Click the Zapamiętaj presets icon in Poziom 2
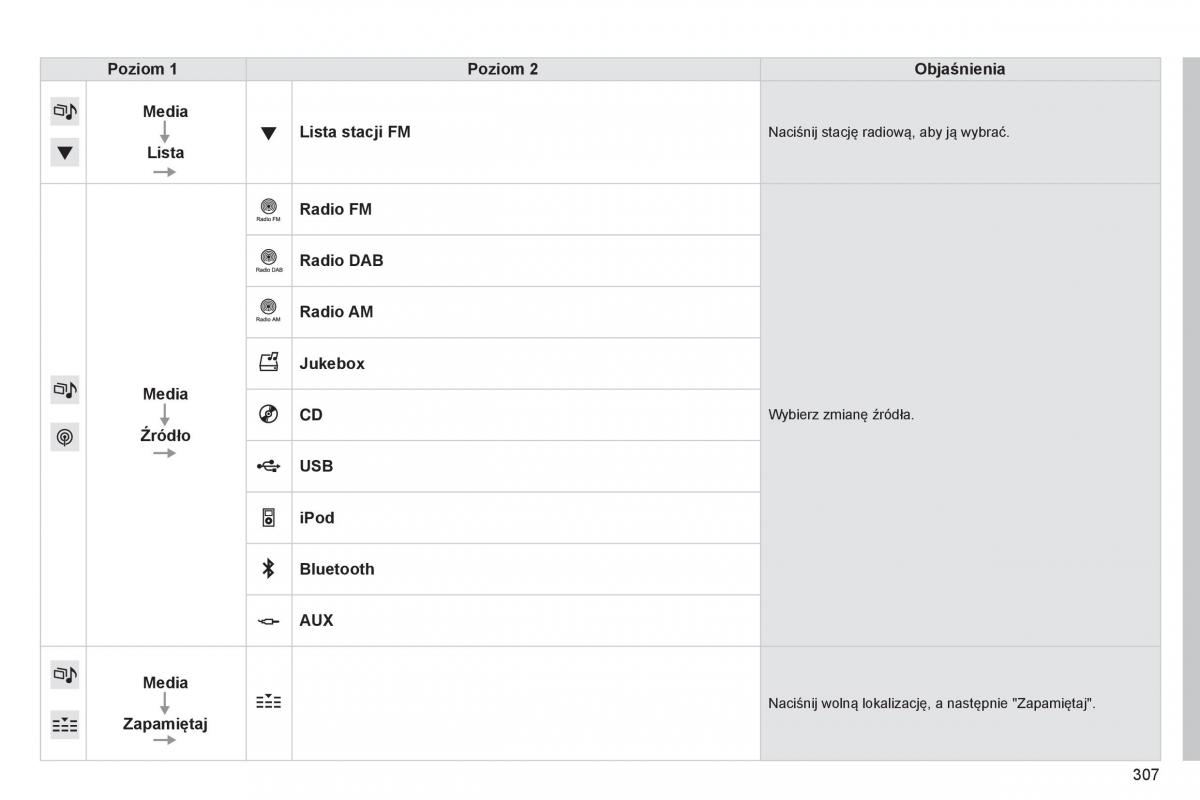The width and height of the screenshot is (1200, 800). (268, 703)
